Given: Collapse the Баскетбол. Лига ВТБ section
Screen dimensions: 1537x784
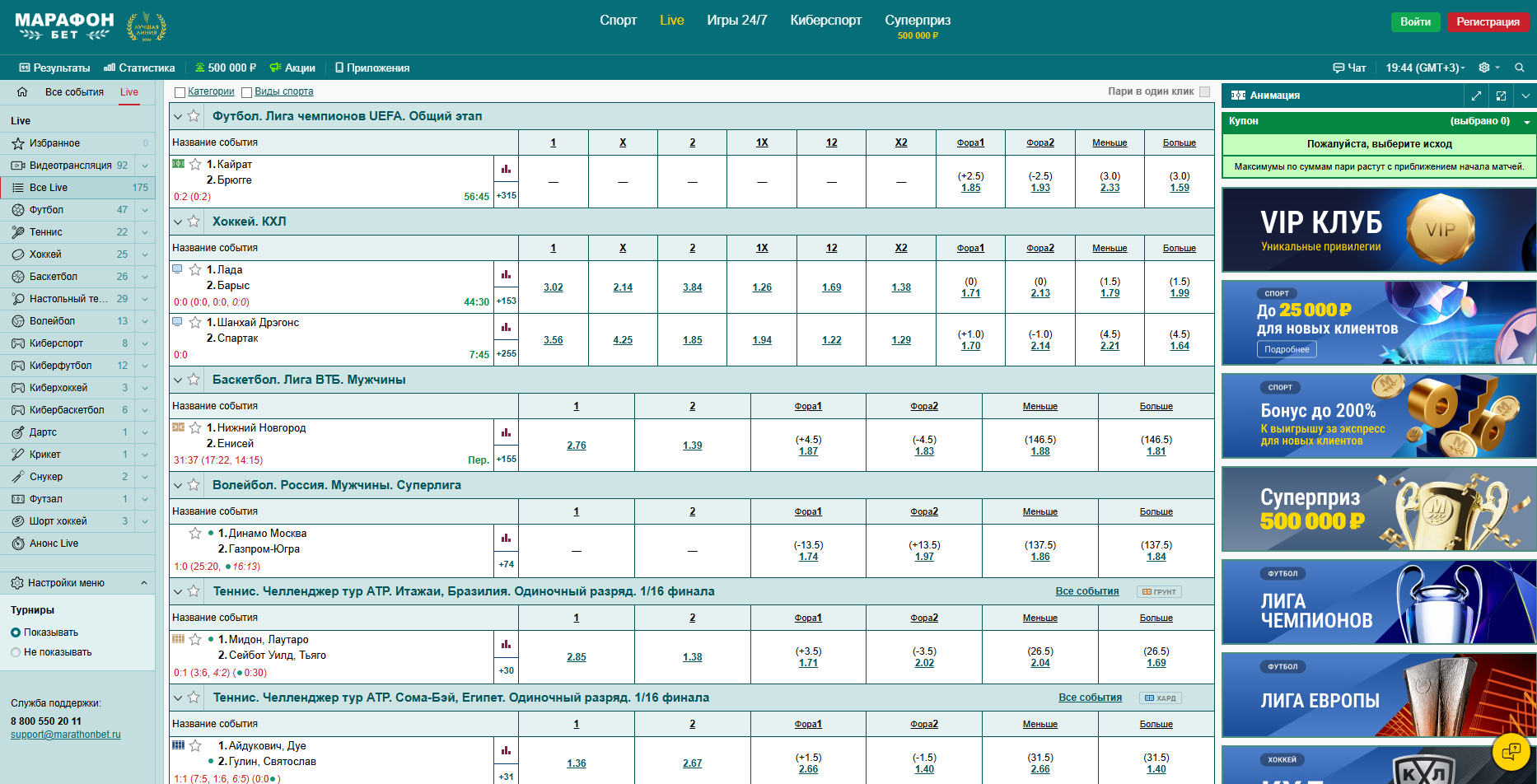Looking at the screenshot, I should pyautogui.click(x=178, y=380).
